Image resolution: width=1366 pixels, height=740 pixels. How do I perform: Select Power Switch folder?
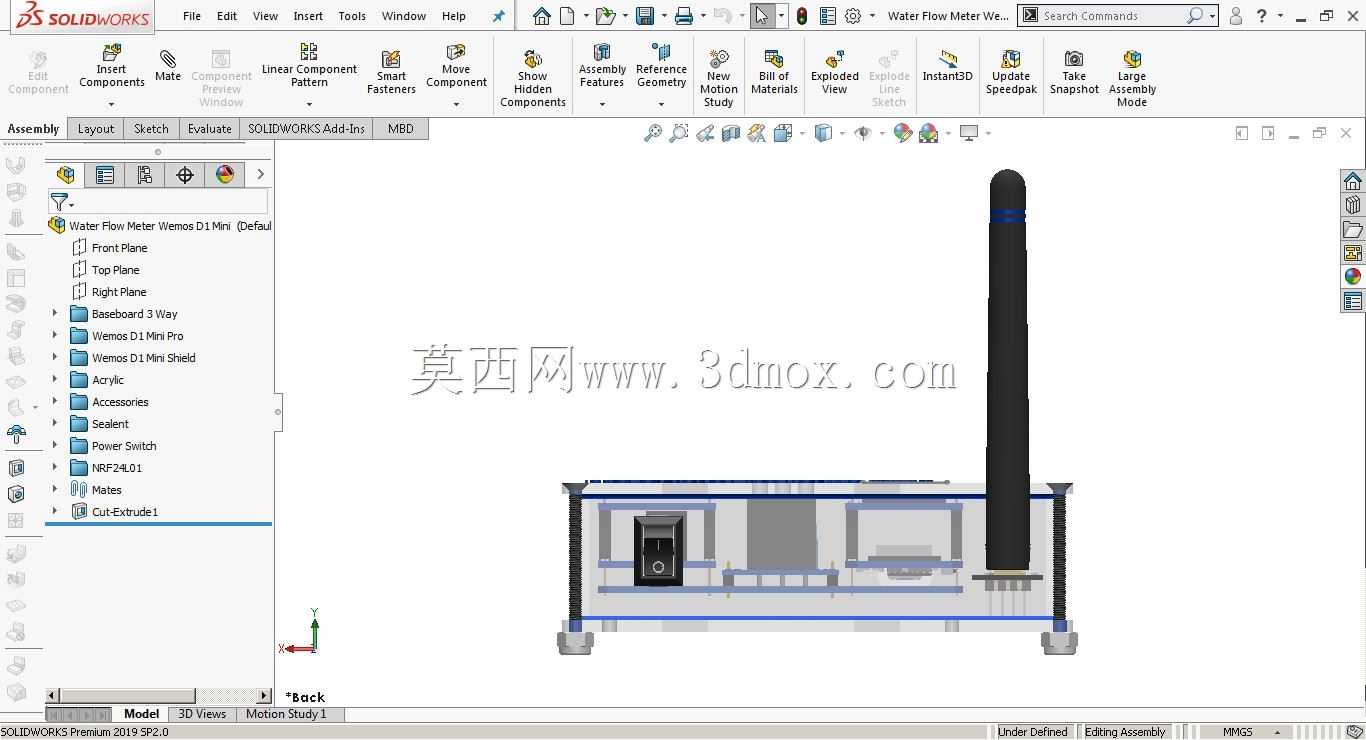pyautogui.click(x=123, y=446)
